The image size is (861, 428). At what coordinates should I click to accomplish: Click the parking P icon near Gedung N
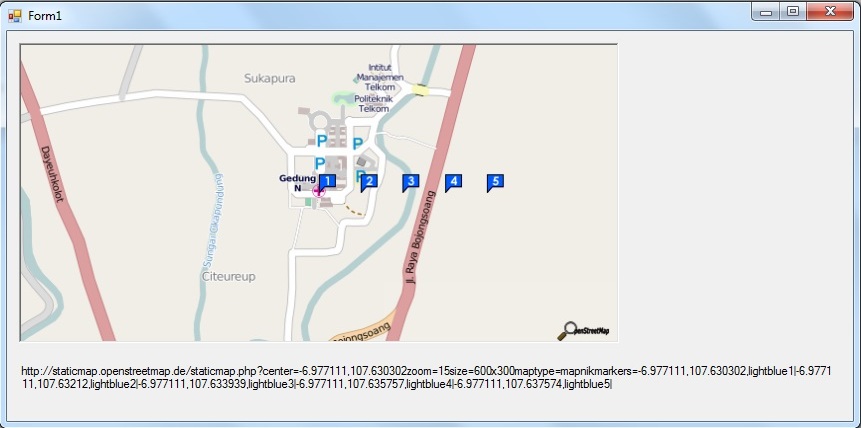(320, 163)
